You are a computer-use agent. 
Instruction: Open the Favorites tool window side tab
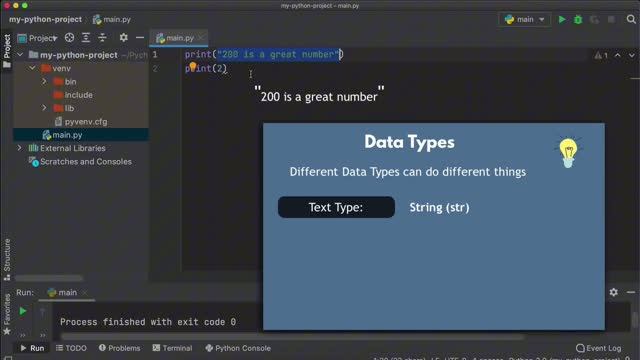point(7,313)
